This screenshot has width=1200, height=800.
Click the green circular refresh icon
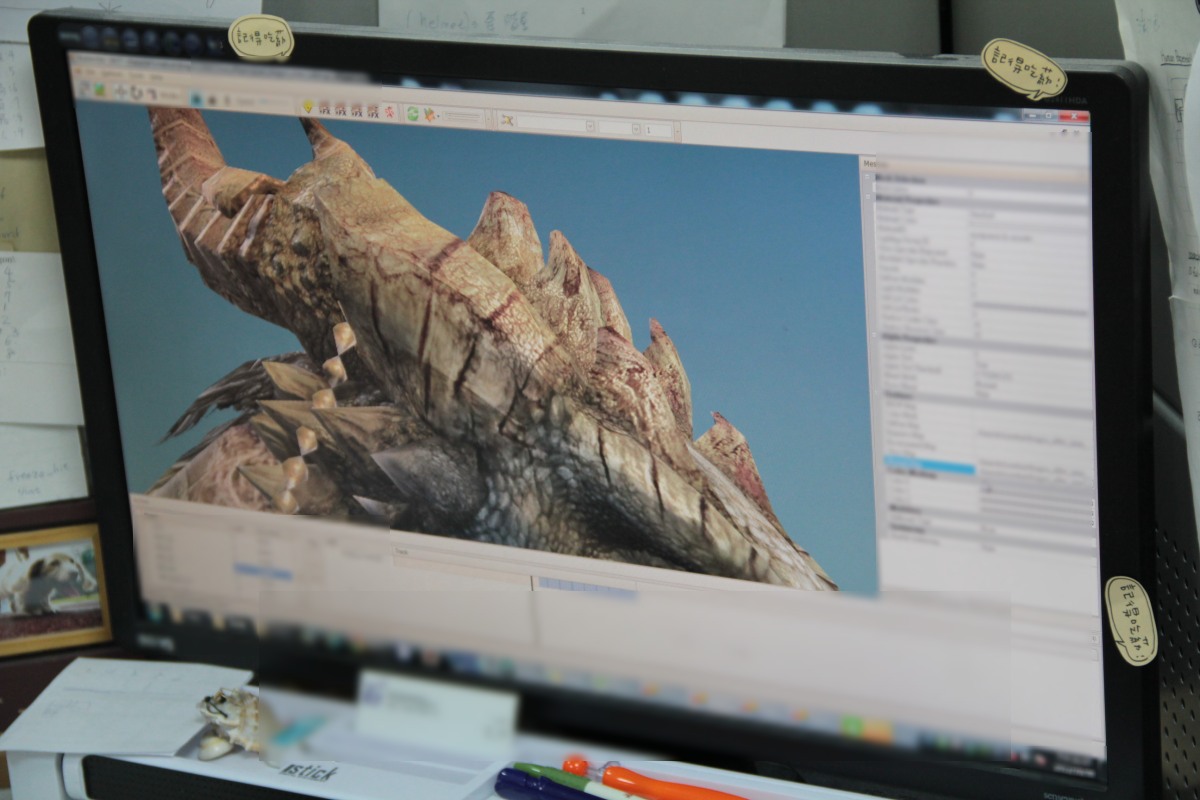point(412,113)
